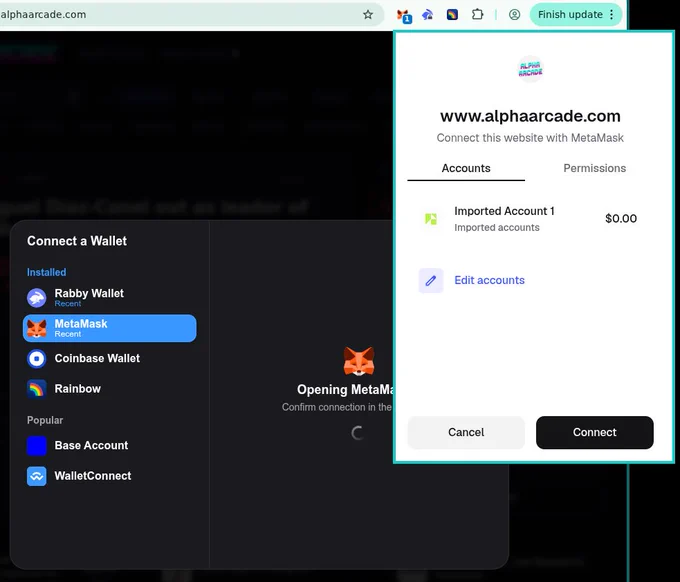Open the Edit accounts link

click(489, 280)
